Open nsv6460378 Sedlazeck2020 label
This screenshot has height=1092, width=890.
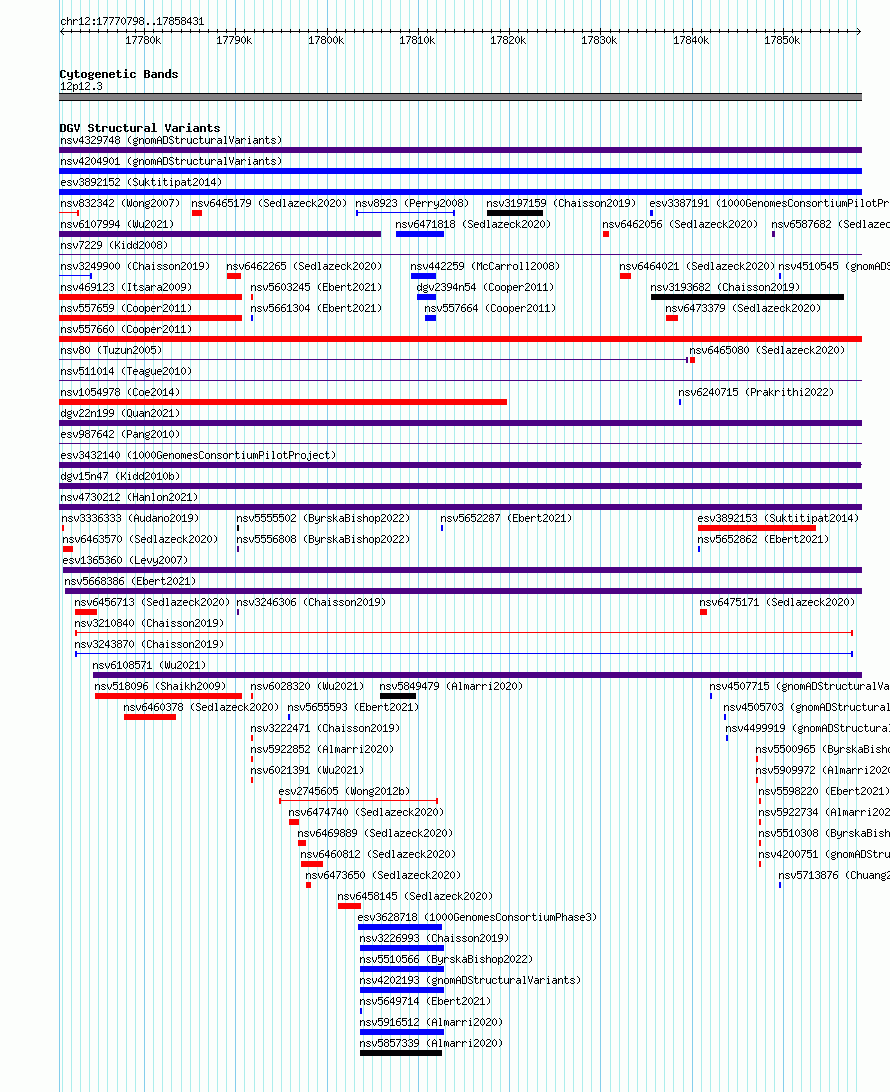point(201,706)
